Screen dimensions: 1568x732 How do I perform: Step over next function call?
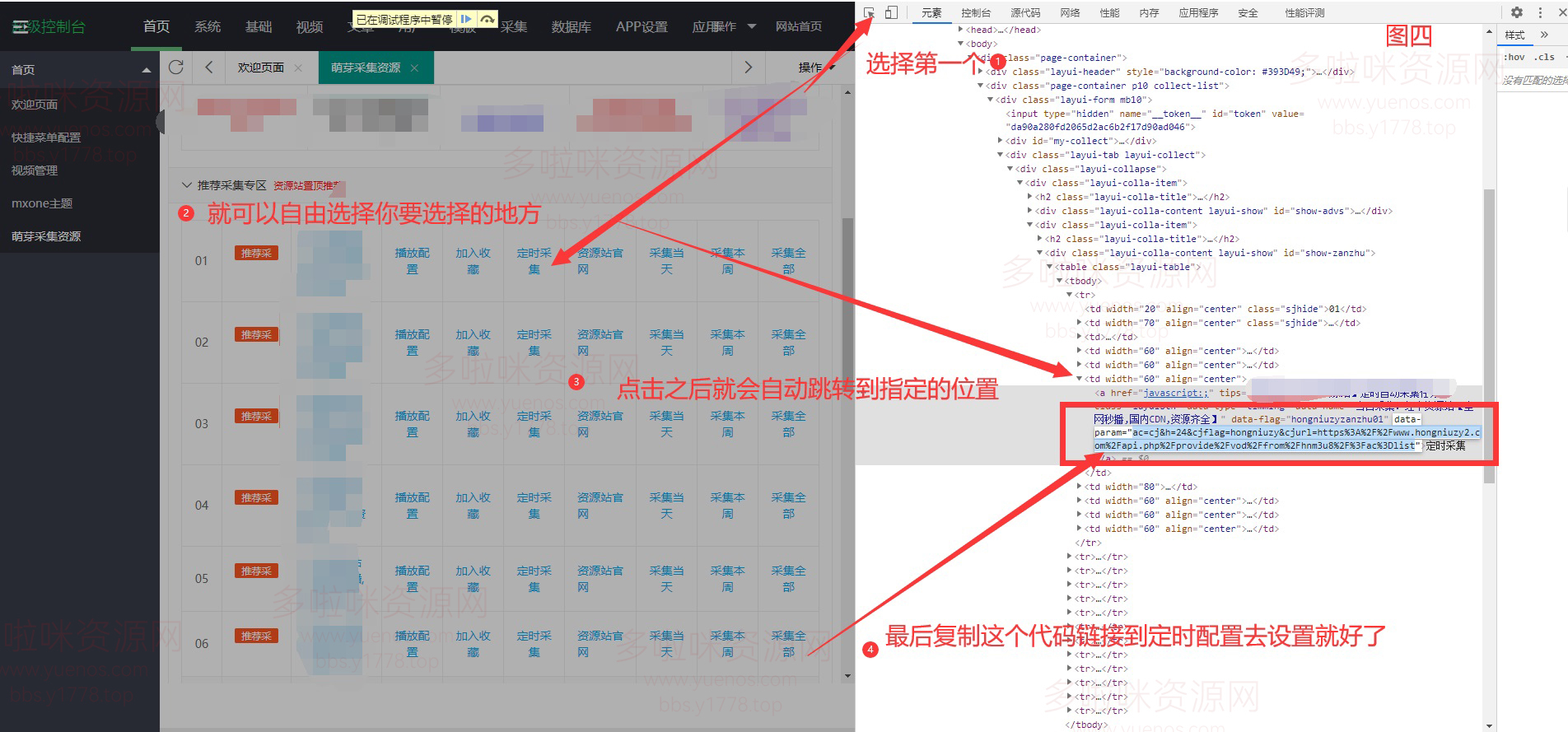coord(488,19)
